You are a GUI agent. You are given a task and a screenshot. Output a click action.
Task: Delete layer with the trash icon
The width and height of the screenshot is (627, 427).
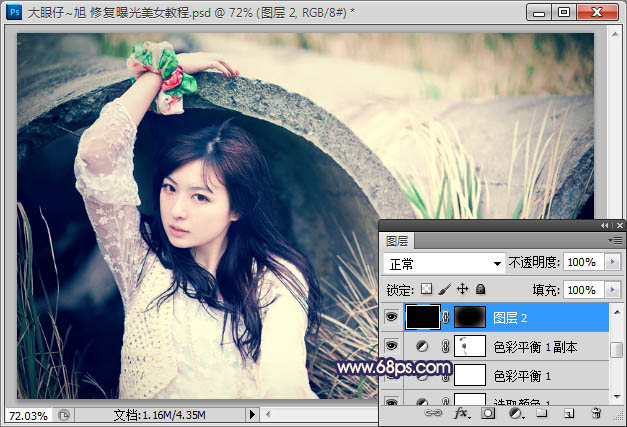click(x=596, y=413)
